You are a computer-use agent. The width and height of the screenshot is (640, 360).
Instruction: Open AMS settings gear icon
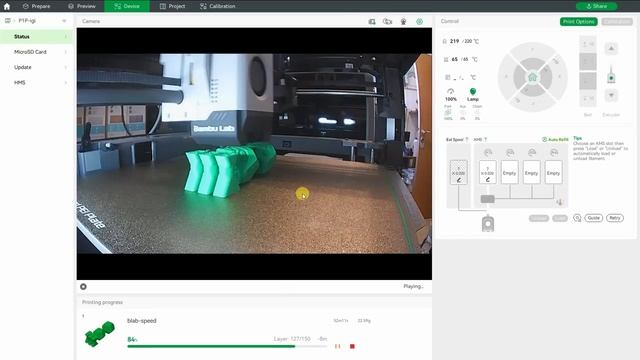click(577, 218)
